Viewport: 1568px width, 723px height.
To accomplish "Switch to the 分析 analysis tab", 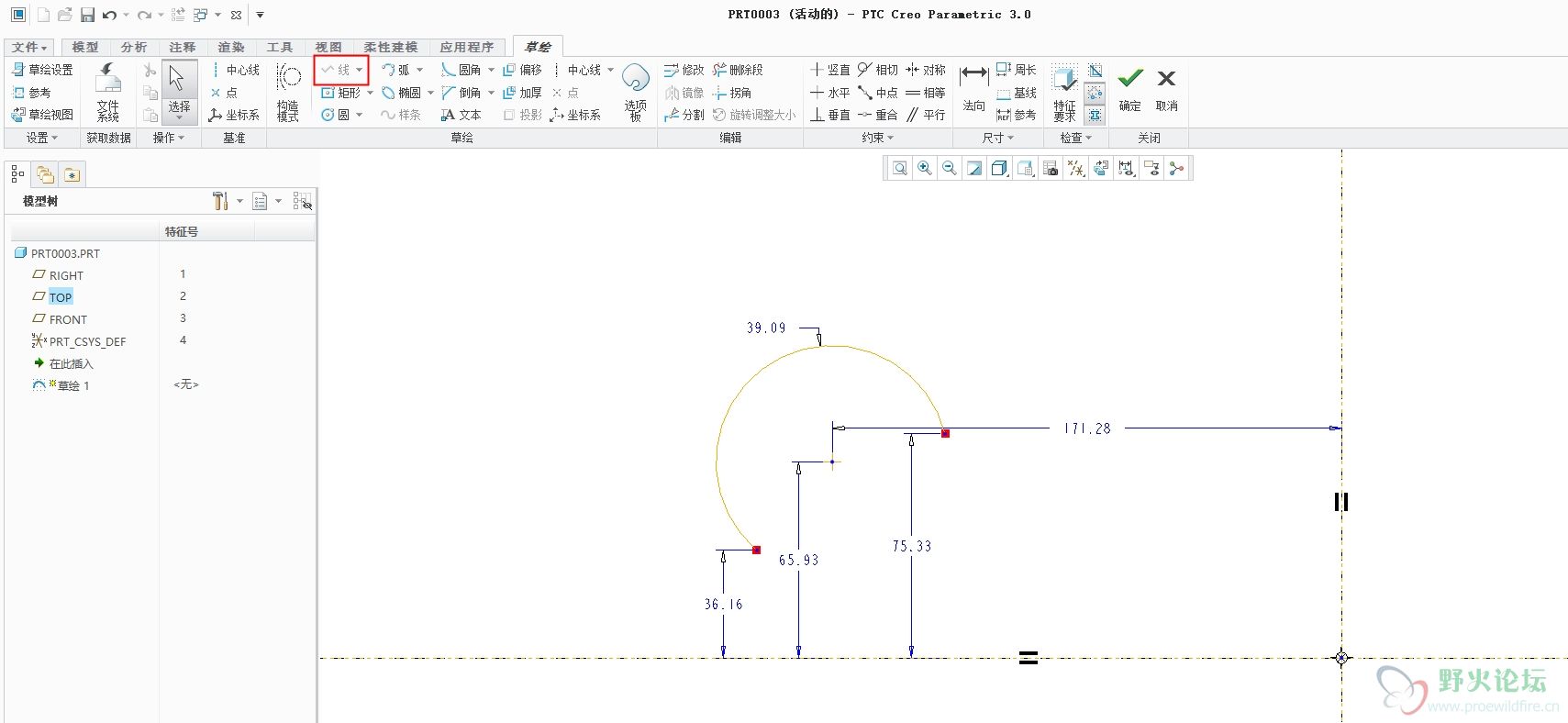I will click(134, 47).
